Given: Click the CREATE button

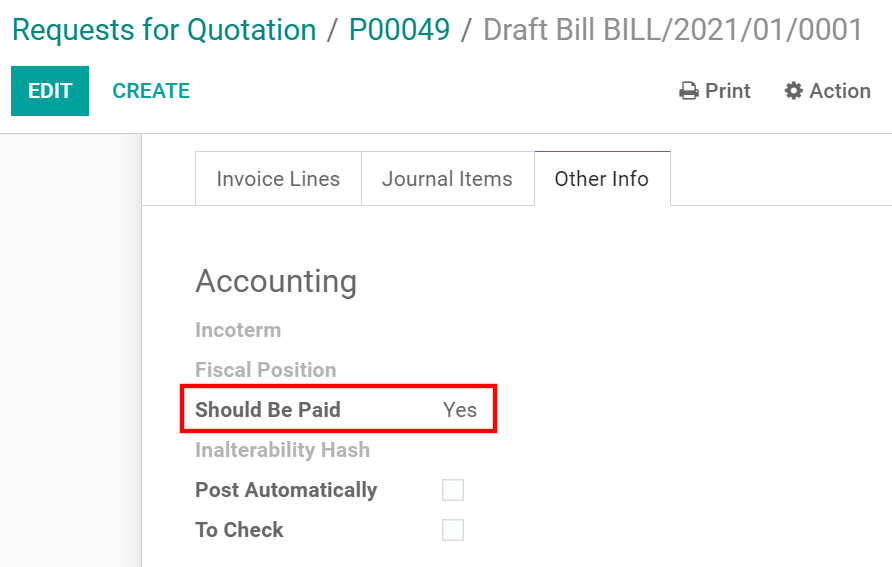Looking at the screenshot, I should pos(151,91).
